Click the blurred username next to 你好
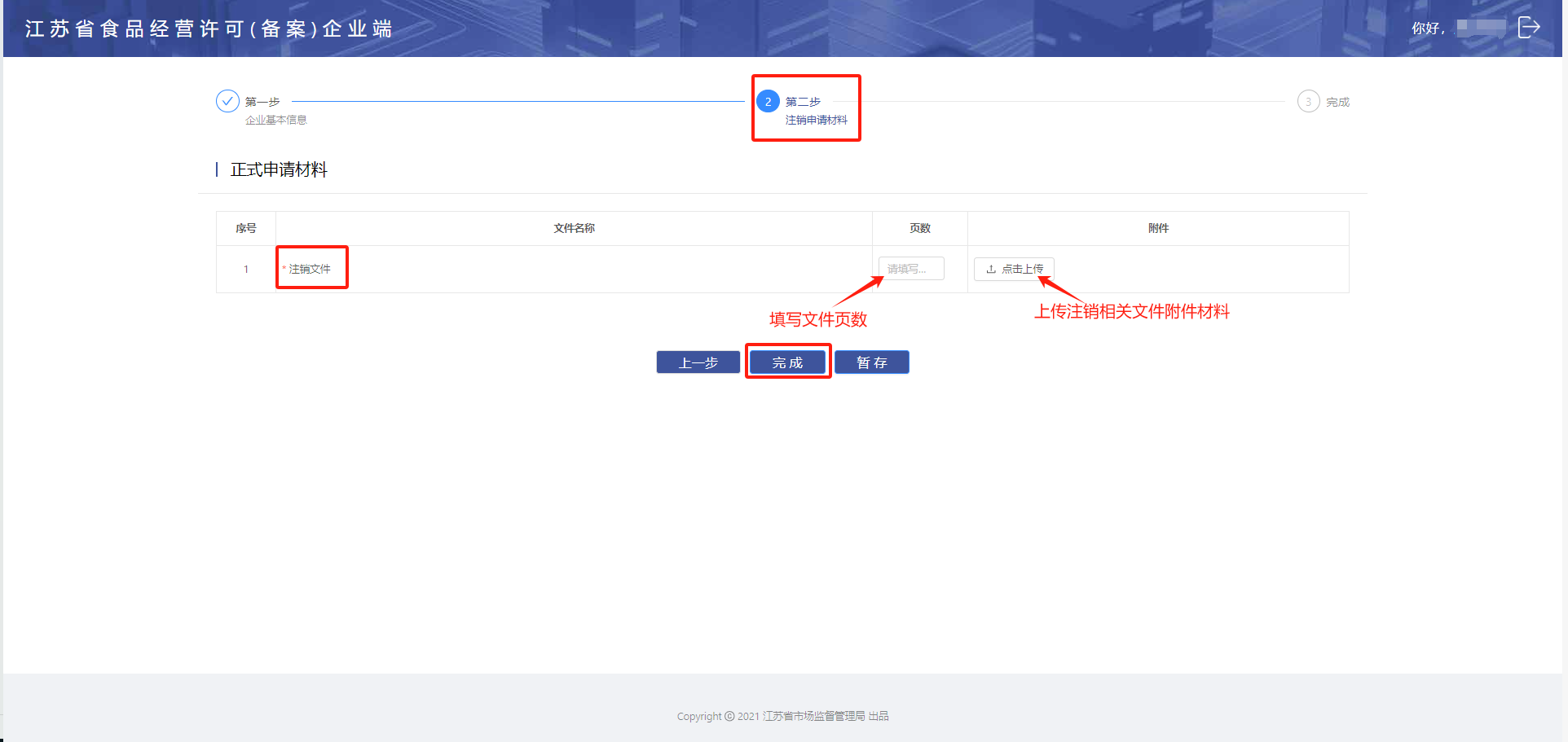This screenshot has height=742, width=1568. coord(1481,27)
